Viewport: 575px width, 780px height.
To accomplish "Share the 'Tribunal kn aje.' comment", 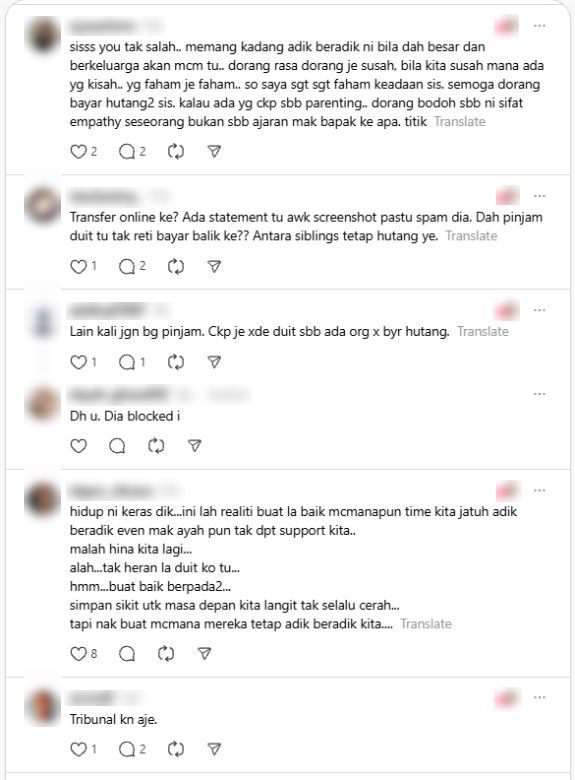I will tap(214, 749).
